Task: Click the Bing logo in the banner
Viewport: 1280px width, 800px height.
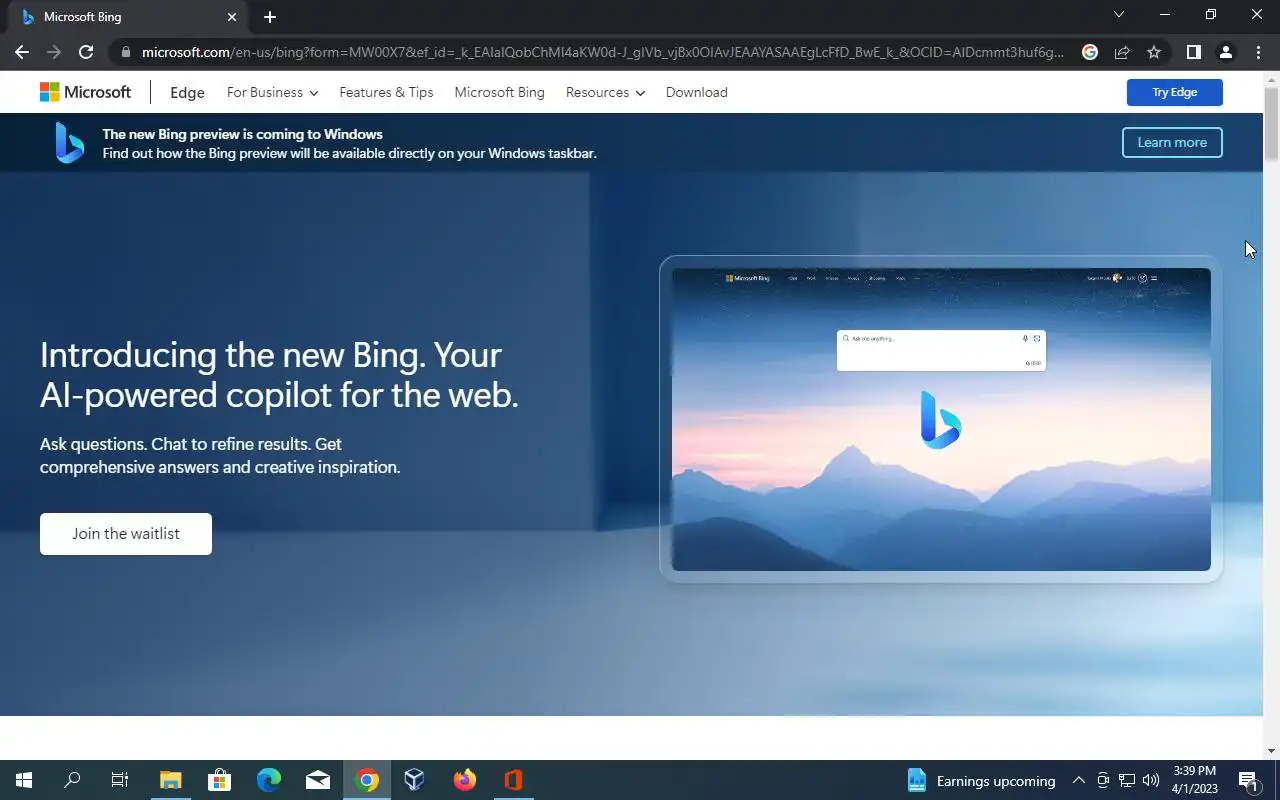Action: coord(69,143)
